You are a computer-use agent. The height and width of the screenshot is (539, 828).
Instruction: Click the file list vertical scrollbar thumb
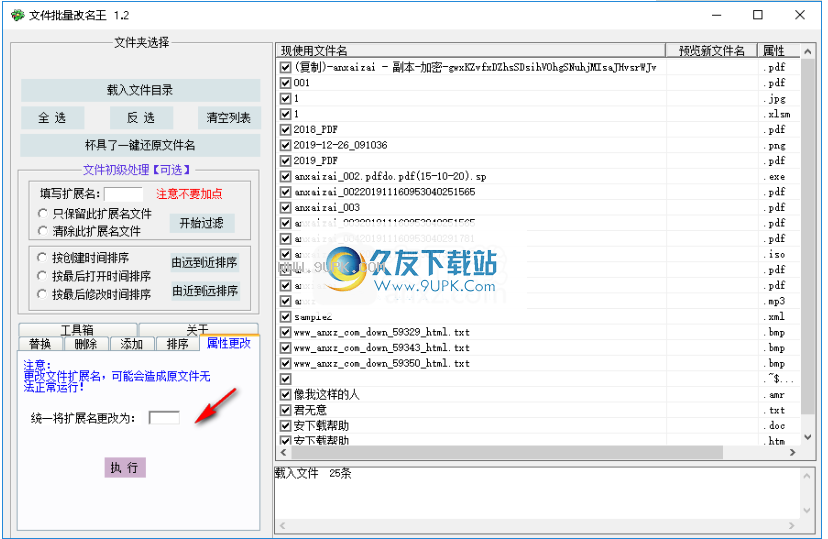[x=807, y=237]
